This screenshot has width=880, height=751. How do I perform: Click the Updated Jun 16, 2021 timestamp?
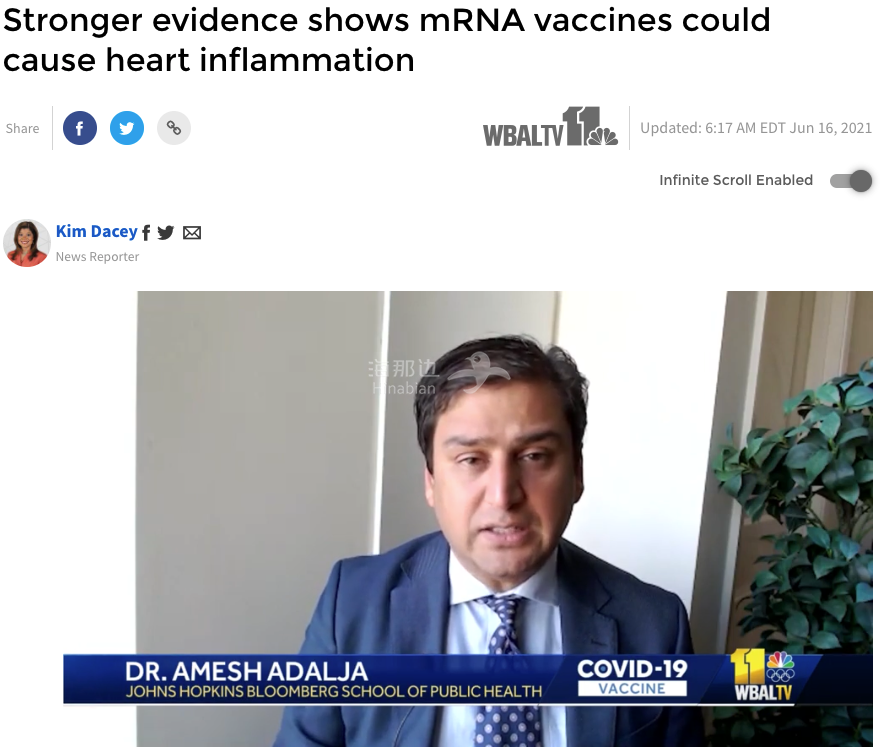(x=756, y=128)
